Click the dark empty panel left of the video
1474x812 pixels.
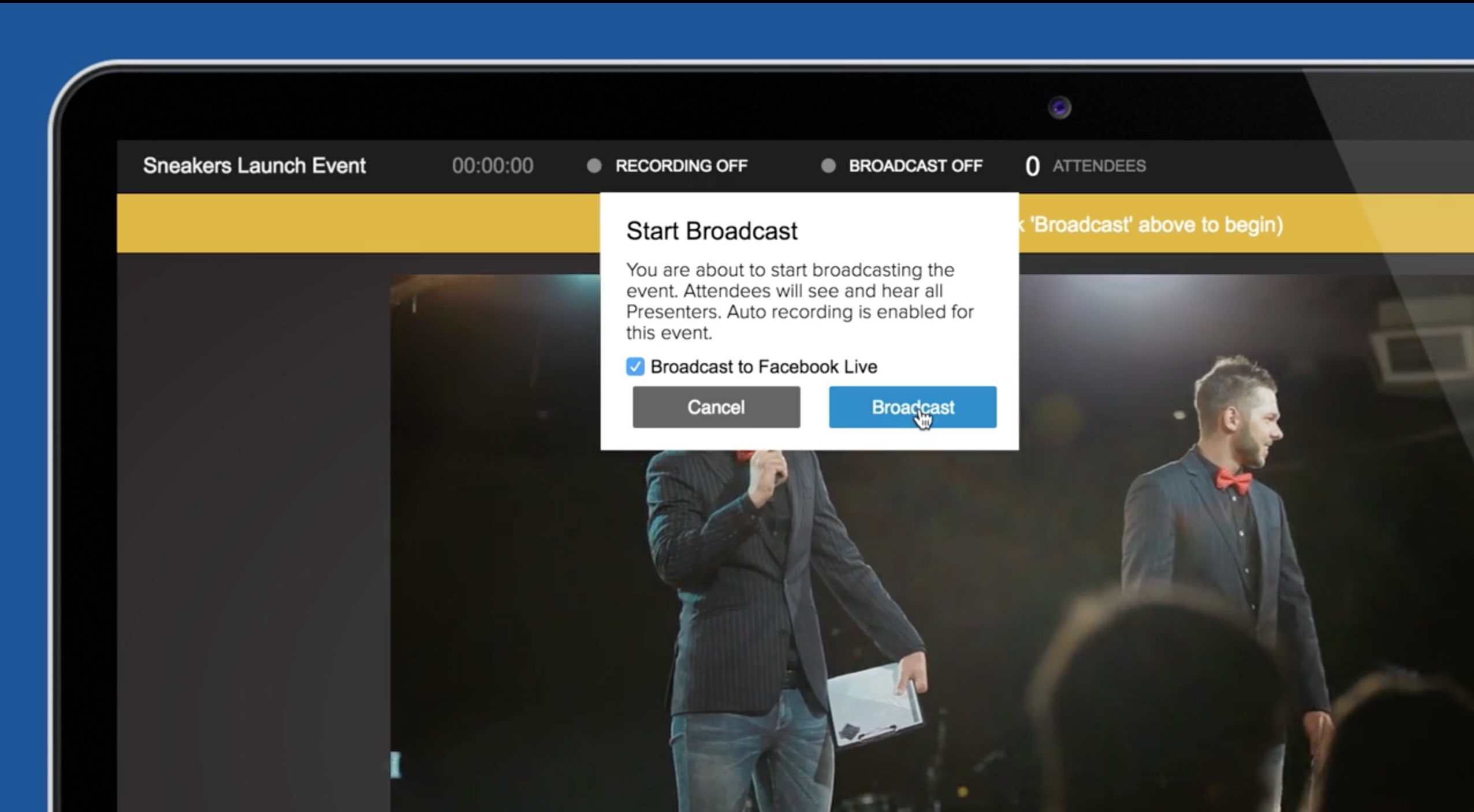[x=253, y=520]
